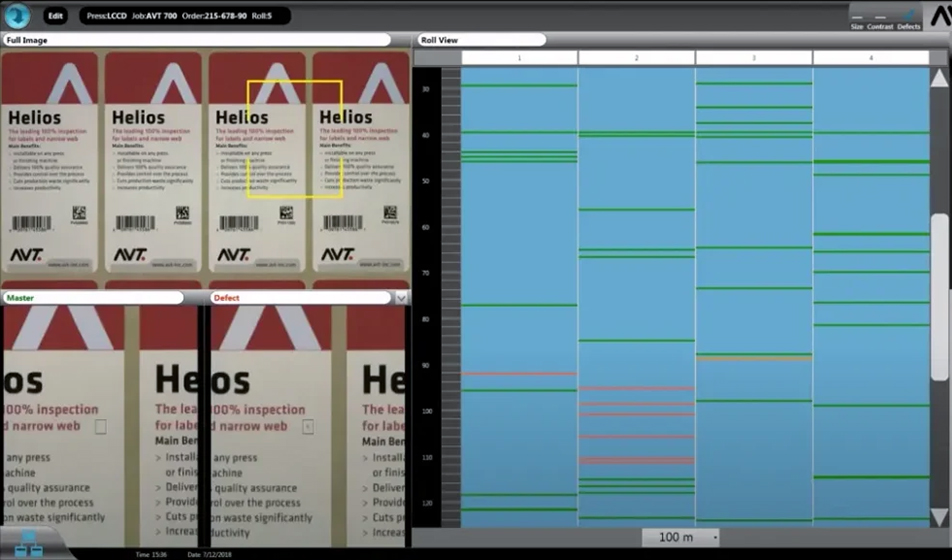Viewport: 952px width, 560px height.
Task: Select lane 3 column header
Action: (x=753, y=58)
